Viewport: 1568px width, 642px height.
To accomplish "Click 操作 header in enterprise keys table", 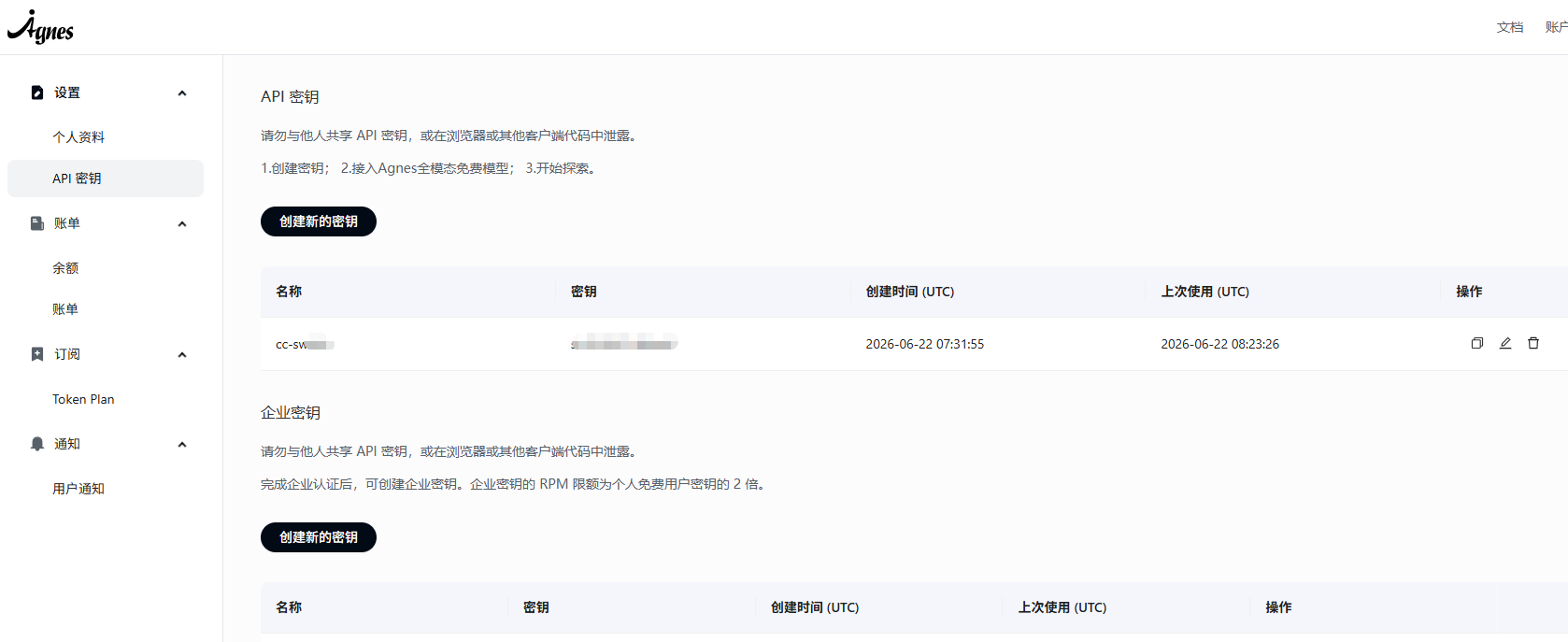I will click(1278, 607).
